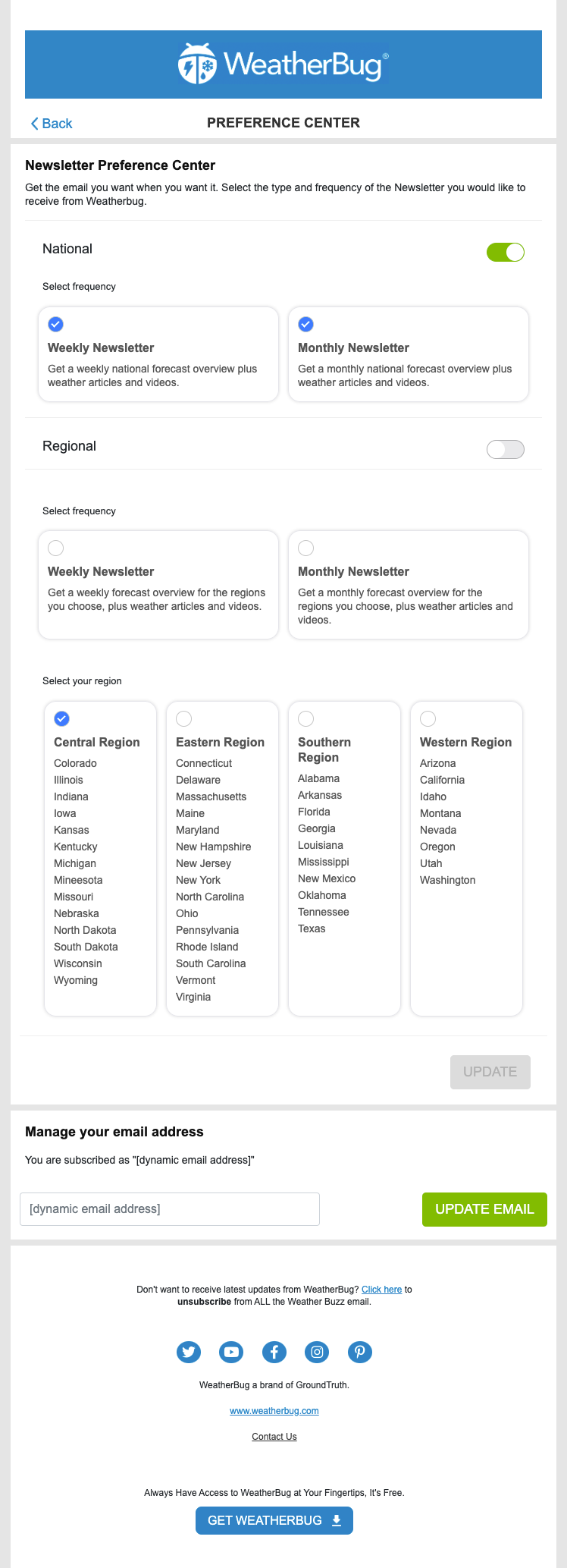The image size is (567, 1568).
Task: Deselect the Central Region checkbox
Action: pyautogui.click(x=62, y=718)
